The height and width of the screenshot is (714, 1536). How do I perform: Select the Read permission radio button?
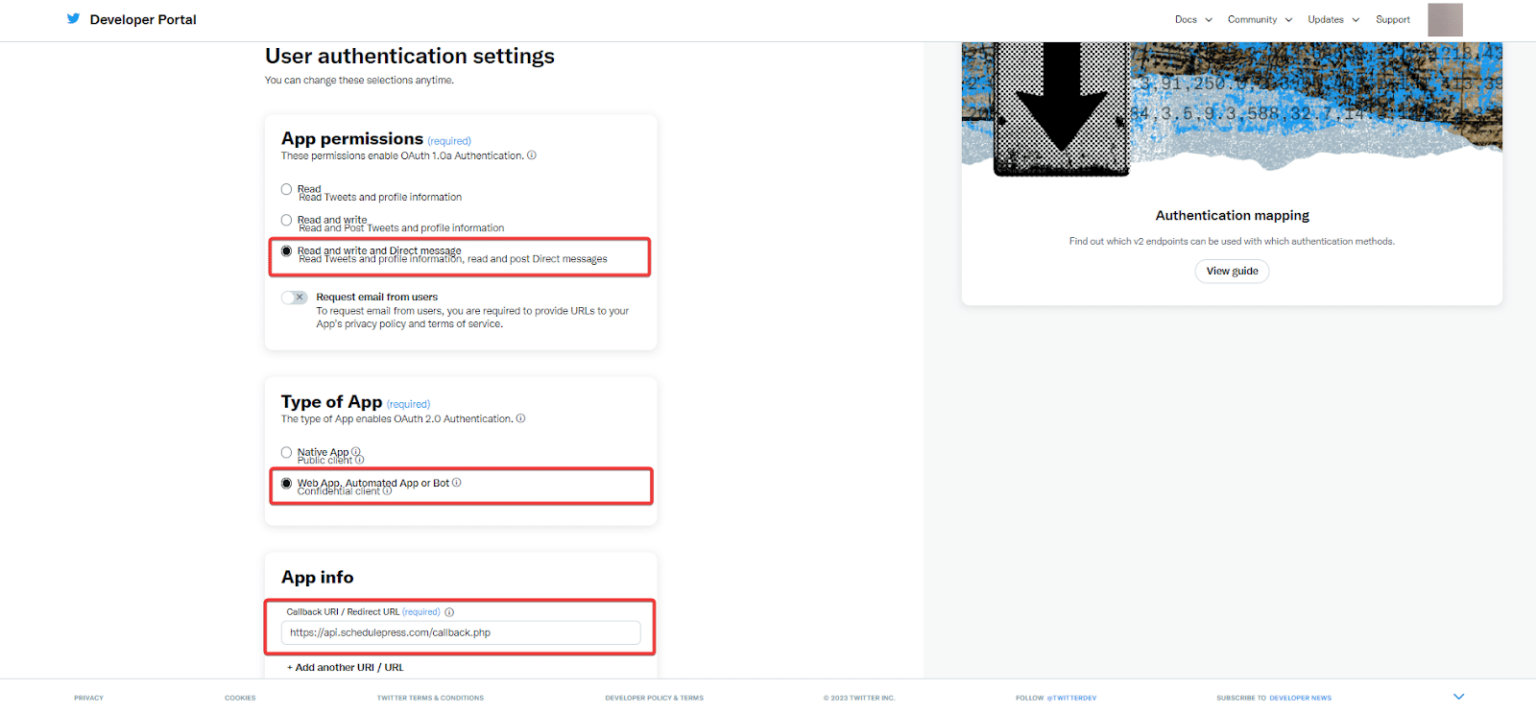[x=286, y=189]
